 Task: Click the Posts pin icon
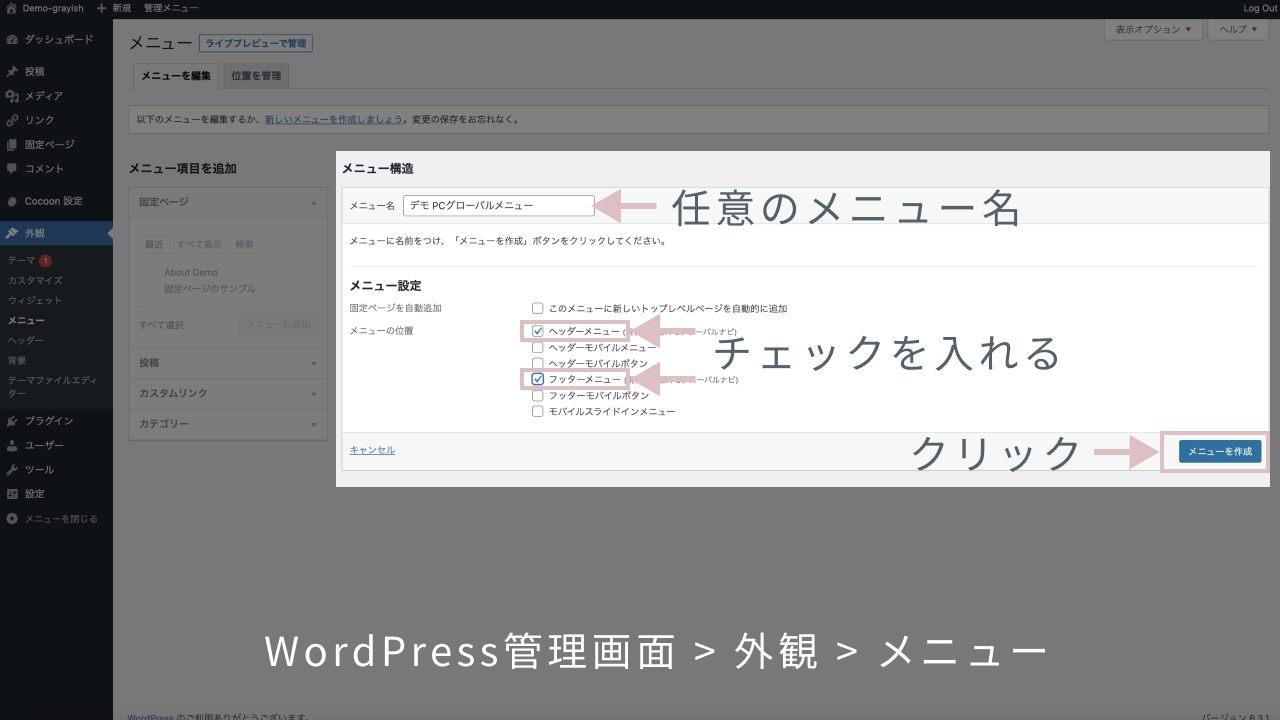pyautogui.click(x=11, y=72)
